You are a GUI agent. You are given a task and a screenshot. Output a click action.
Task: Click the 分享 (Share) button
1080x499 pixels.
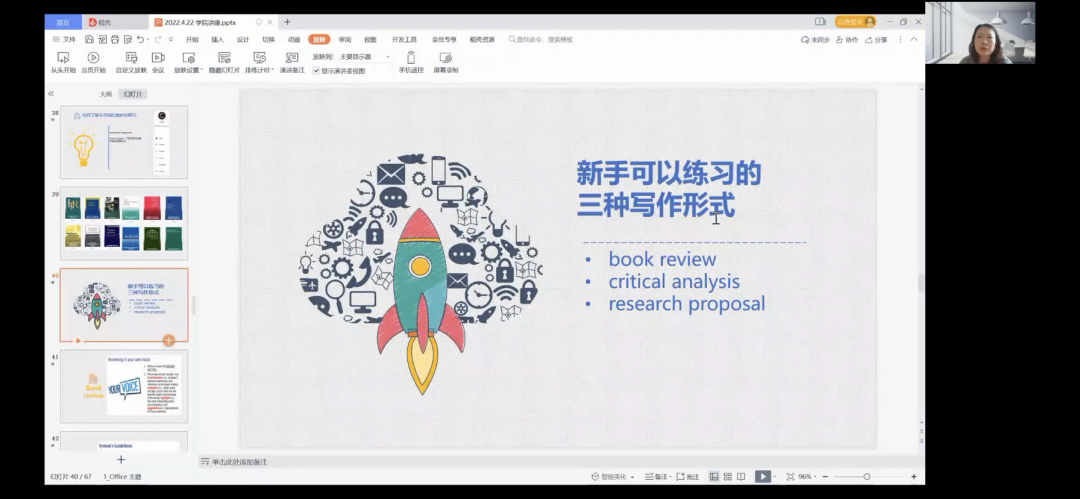[876, 40]
